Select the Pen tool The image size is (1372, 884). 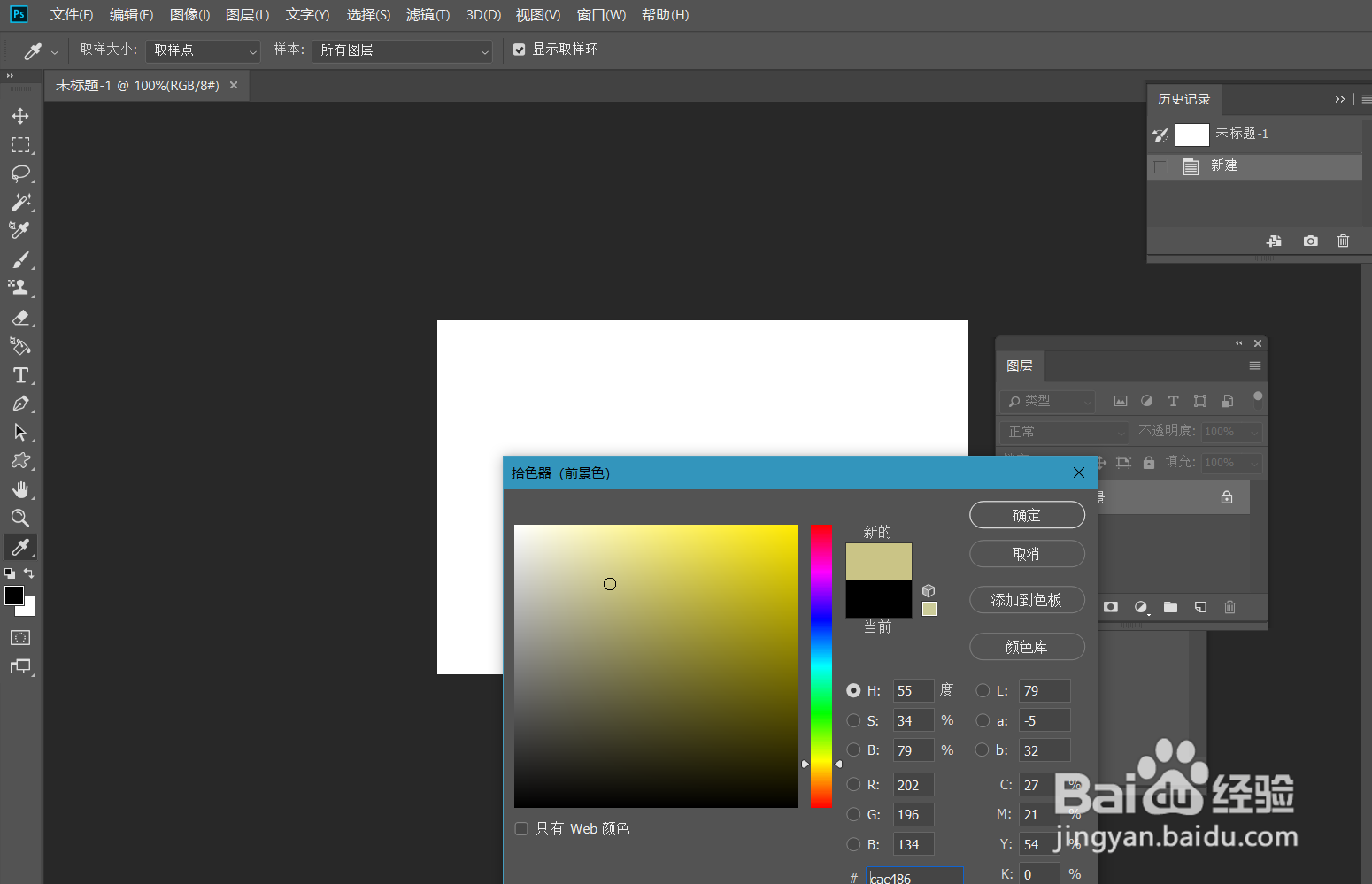point(20,404)
